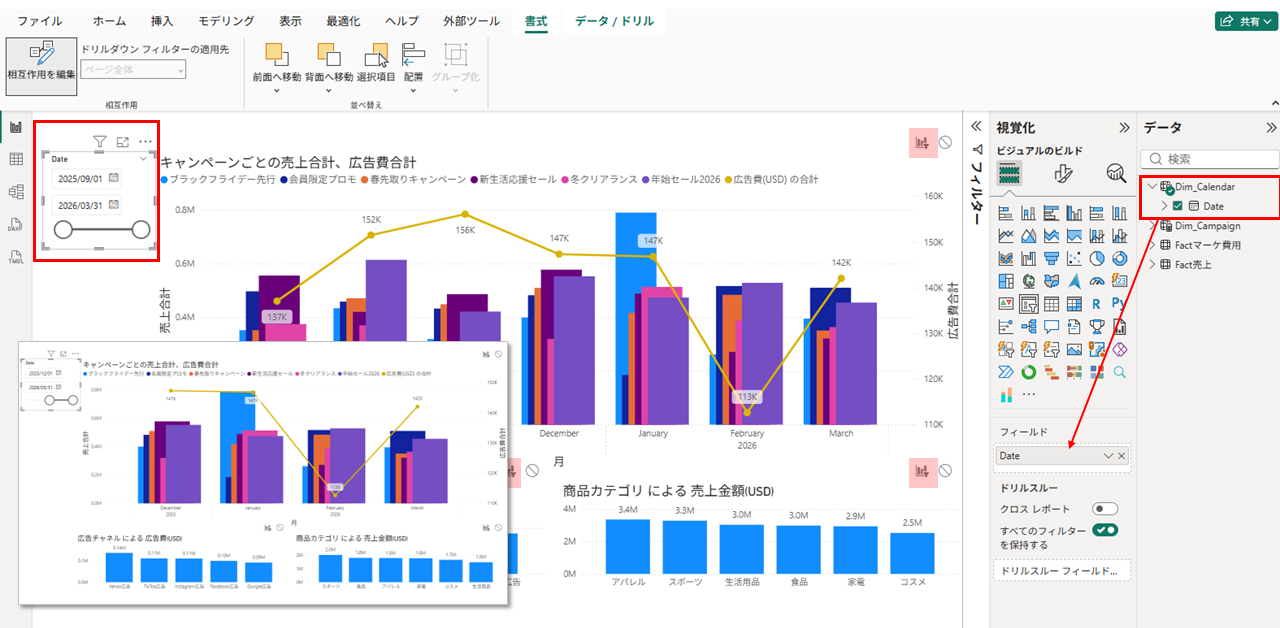This screenshot has width=1280, height=628.
Task: Click the 相互作用を編集 (Edit interactions) button
Action: pyautogui.click(x=41, y=65)
